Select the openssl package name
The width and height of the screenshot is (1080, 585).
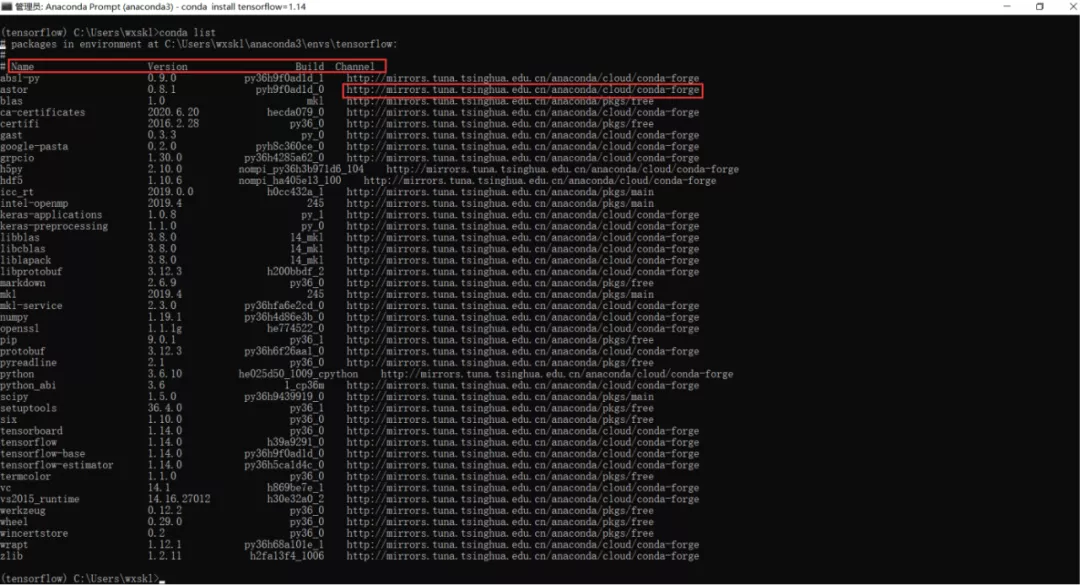[19, 328]
